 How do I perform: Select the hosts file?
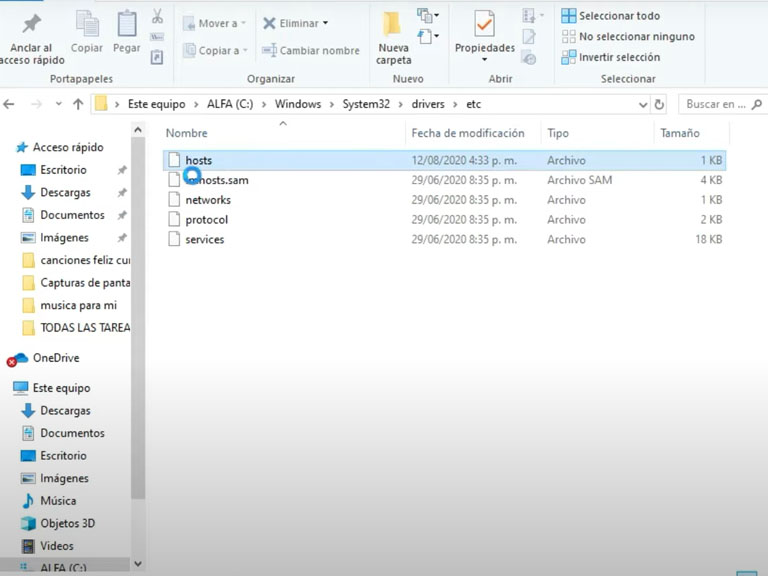[444, 160]
